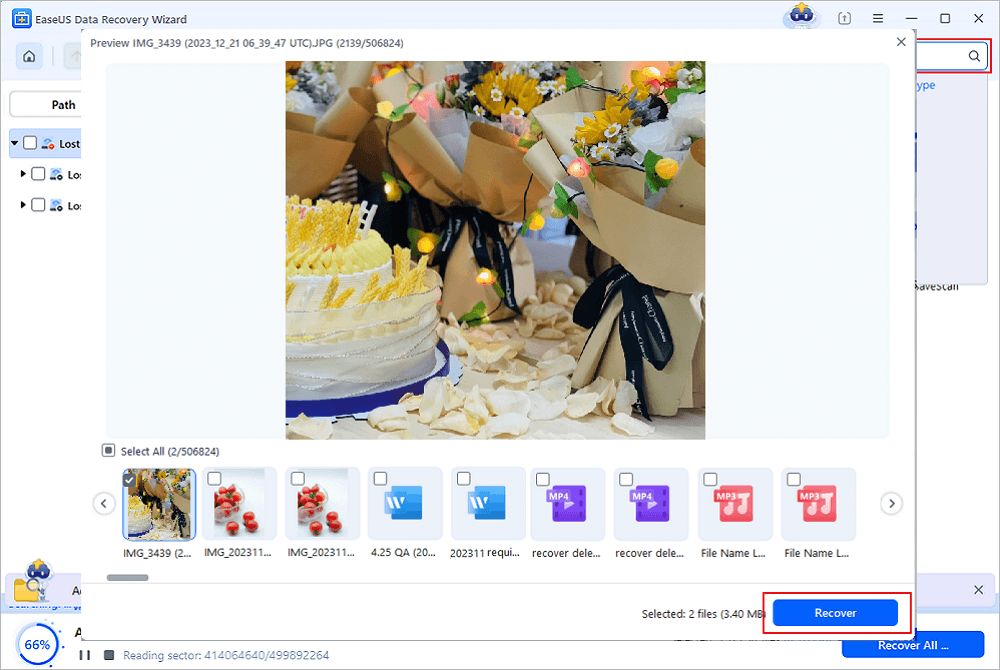This screenshot has width=1000, height=670.
Task: Click the robot assistant avatar icon
Action: coord(802,16)
